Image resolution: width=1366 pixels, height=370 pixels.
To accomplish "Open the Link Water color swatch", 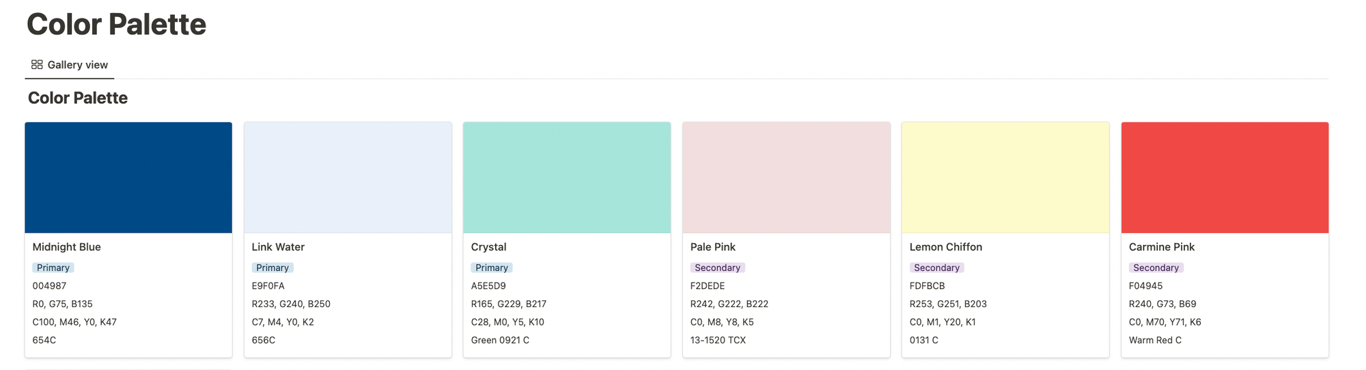I will point(348,178).
